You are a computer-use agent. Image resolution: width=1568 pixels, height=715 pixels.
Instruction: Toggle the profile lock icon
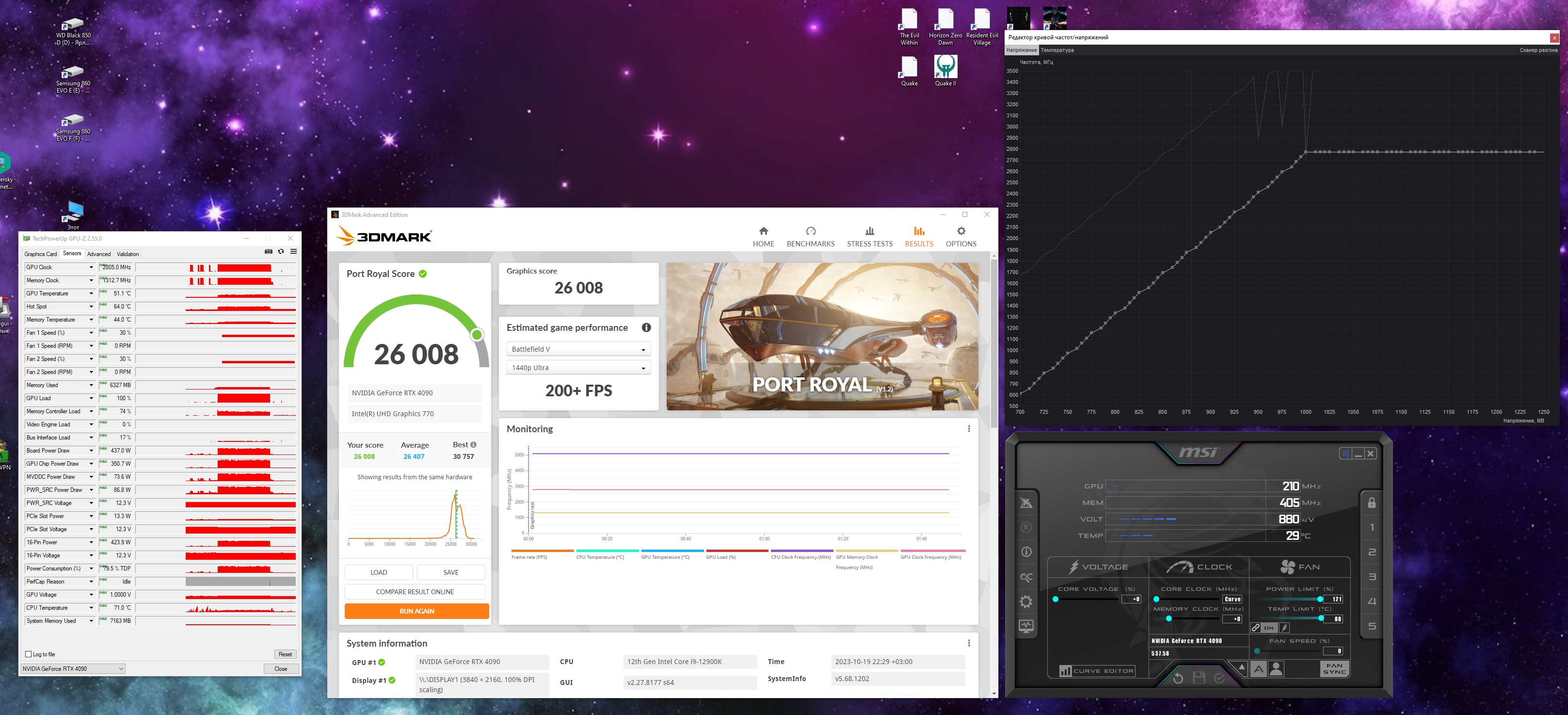coord(1371,503)
